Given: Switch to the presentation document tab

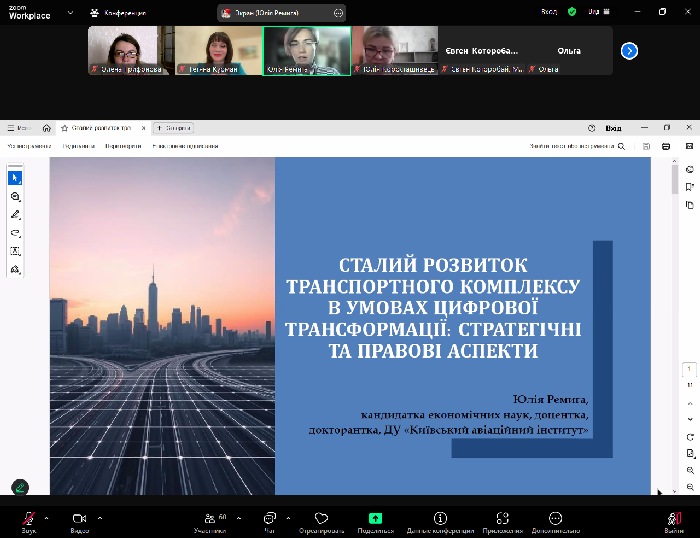Looking at the screenshot, I should pos(101,128).
